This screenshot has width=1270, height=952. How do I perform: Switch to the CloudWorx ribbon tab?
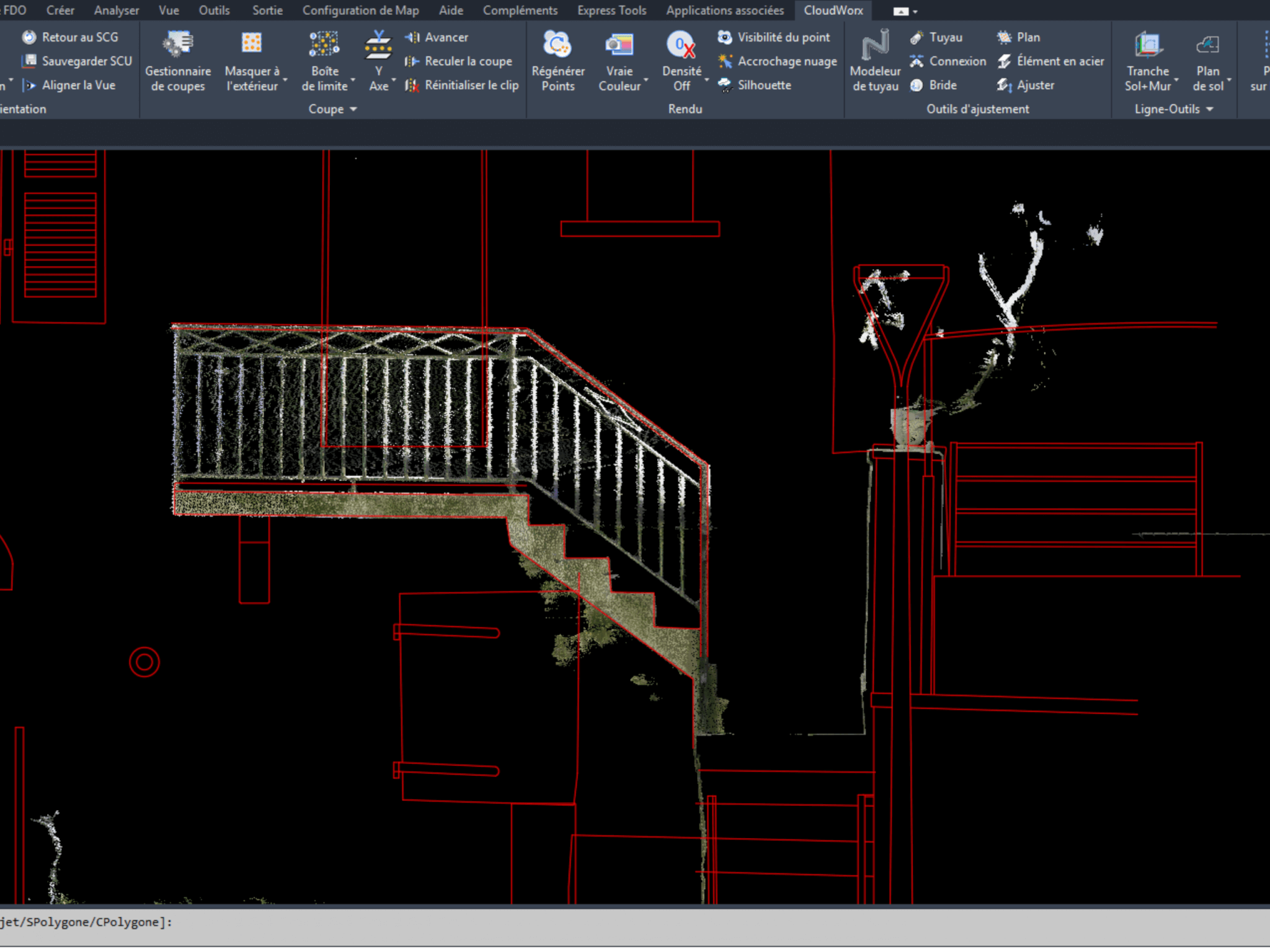[833, 11]
